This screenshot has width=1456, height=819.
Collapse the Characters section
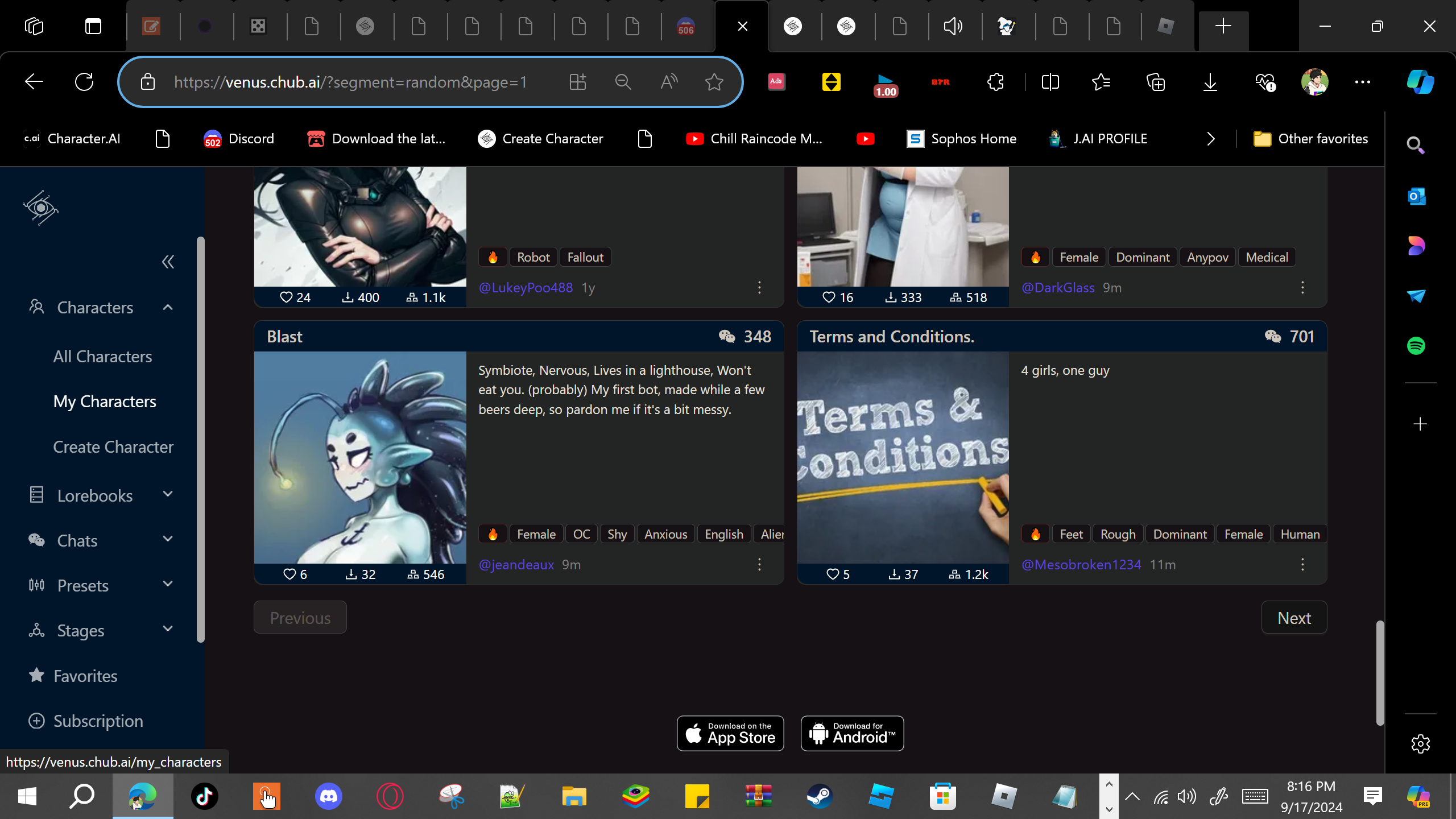point(168,308)
